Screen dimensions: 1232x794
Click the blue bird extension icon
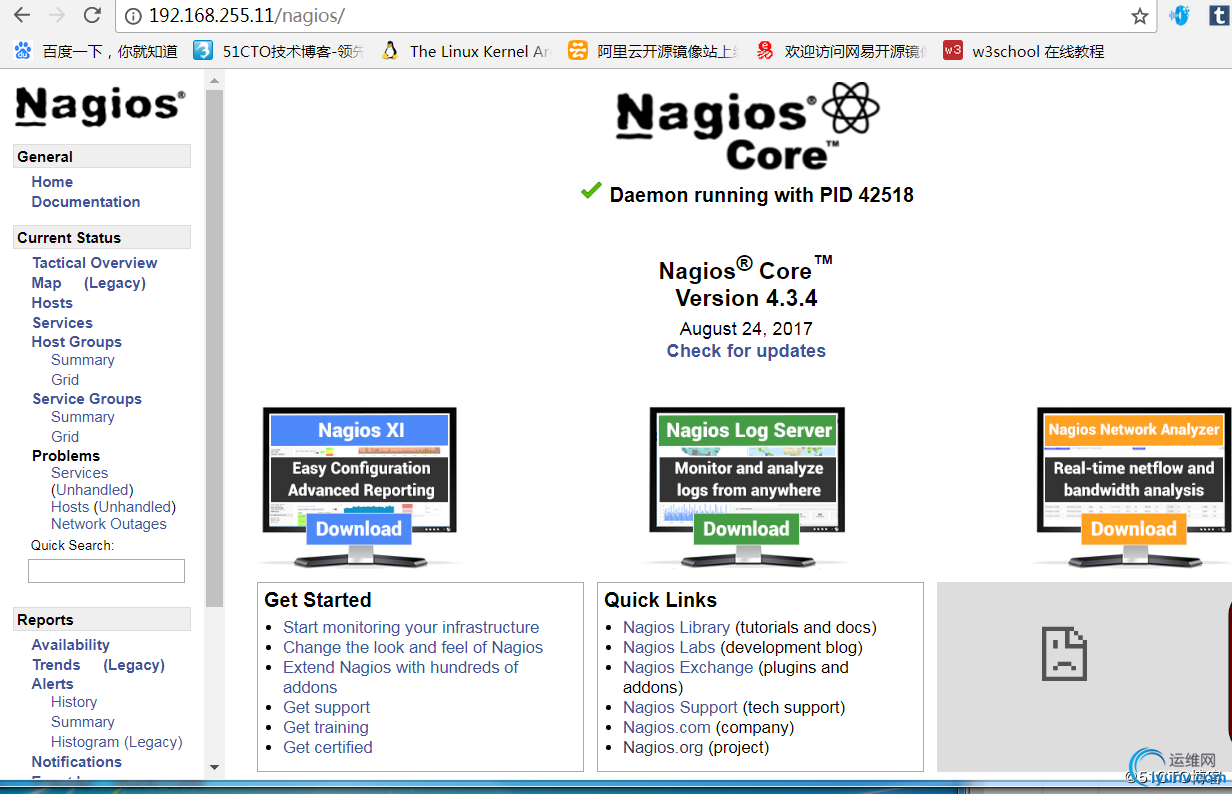[1180, 16]
